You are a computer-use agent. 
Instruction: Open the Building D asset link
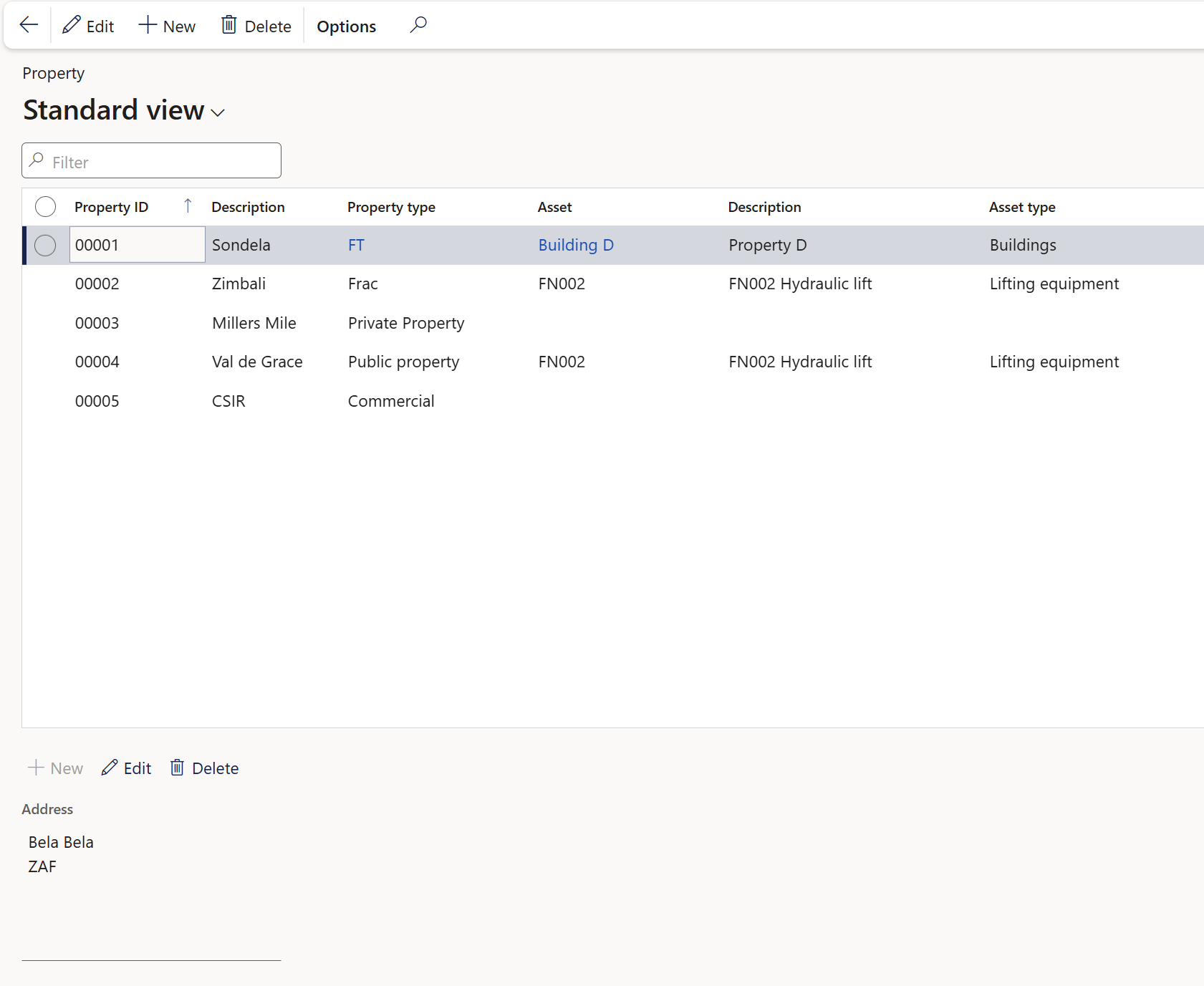[576, 245]
